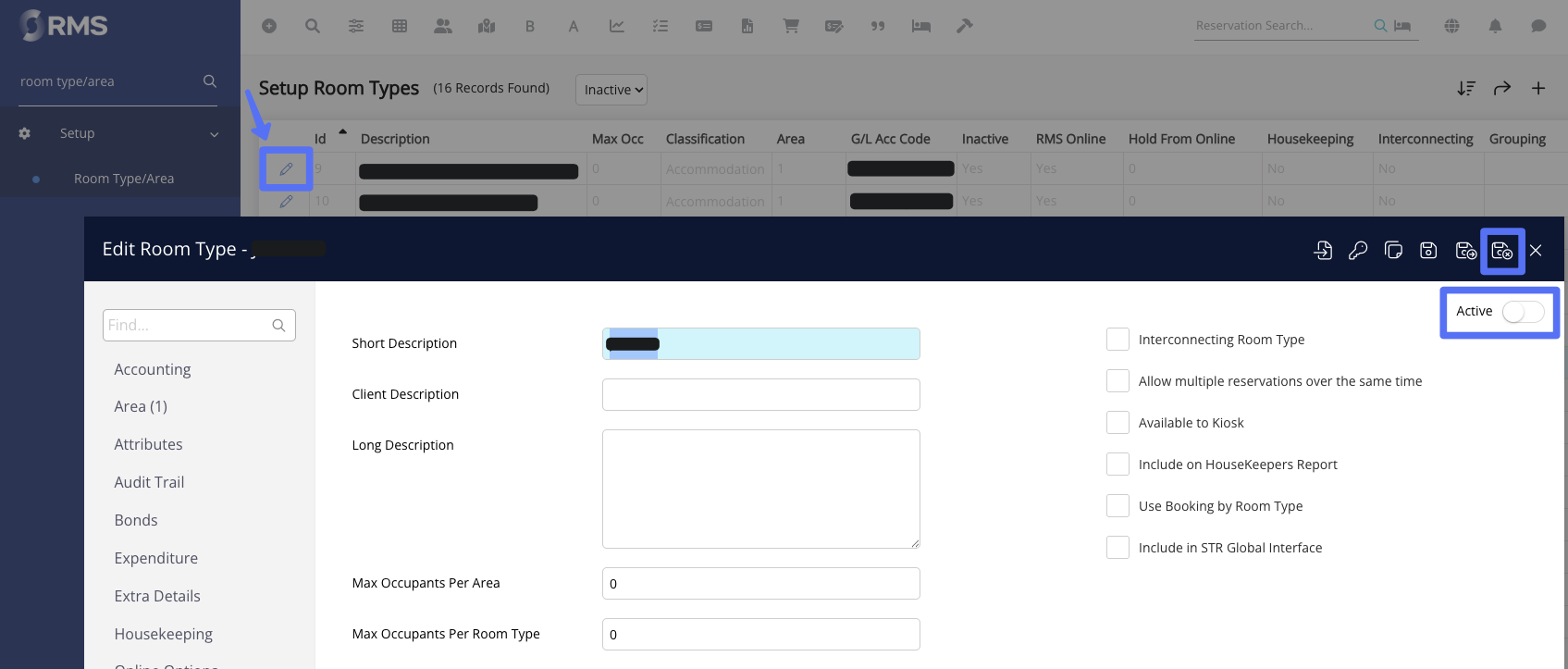Click the duplicate copy icon in header
The height and width of the screenshot is (669, 1568).
click(x=1393, y=251)
